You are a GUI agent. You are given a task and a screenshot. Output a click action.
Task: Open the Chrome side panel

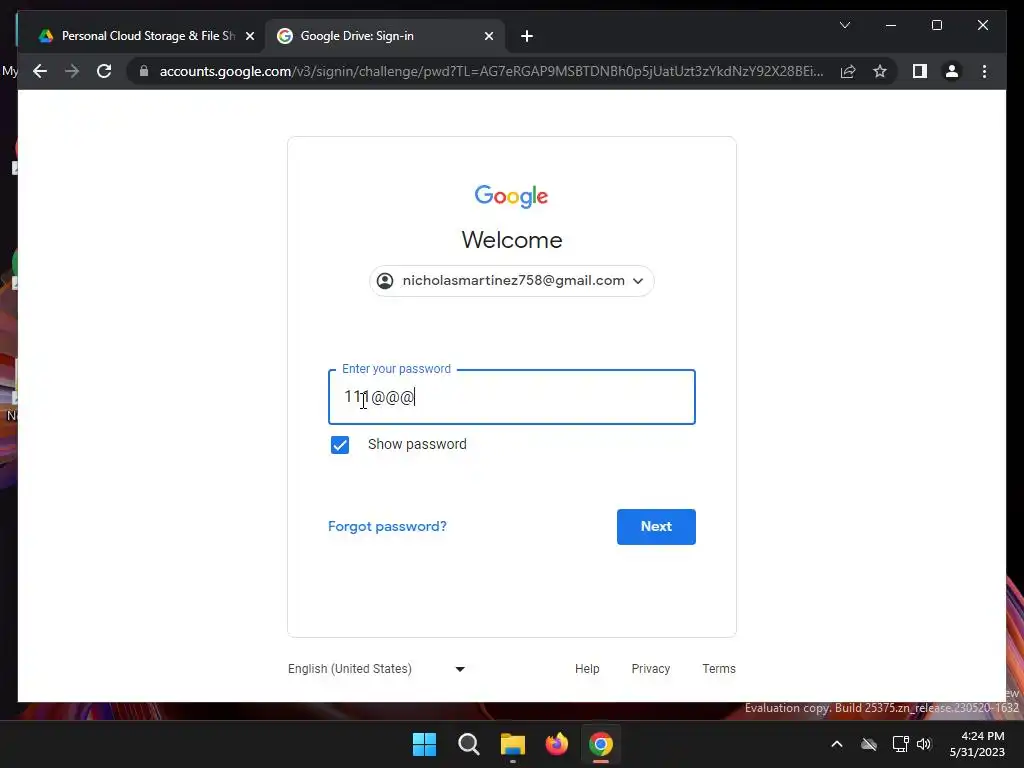click(x=920, y=71)
